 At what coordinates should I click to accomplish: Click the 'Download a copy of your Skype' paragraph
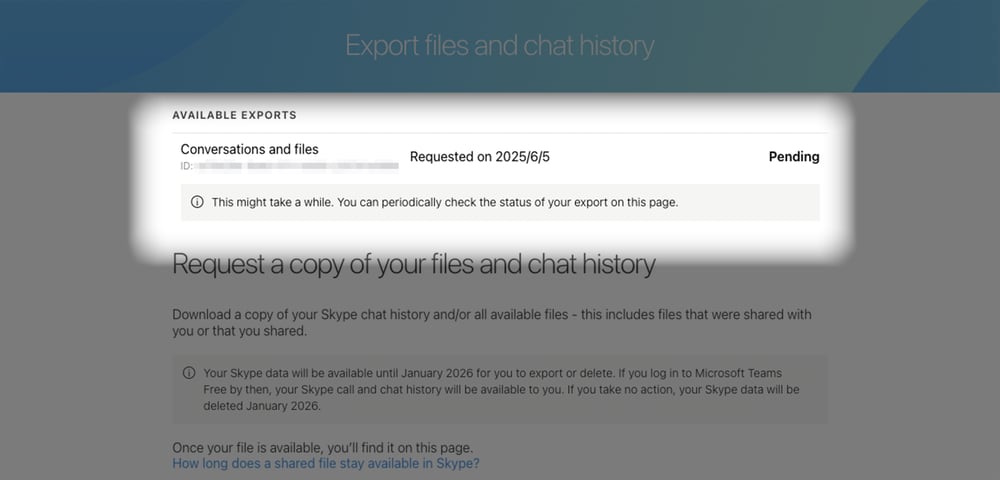pyautogui.click(x=492, y=323)
